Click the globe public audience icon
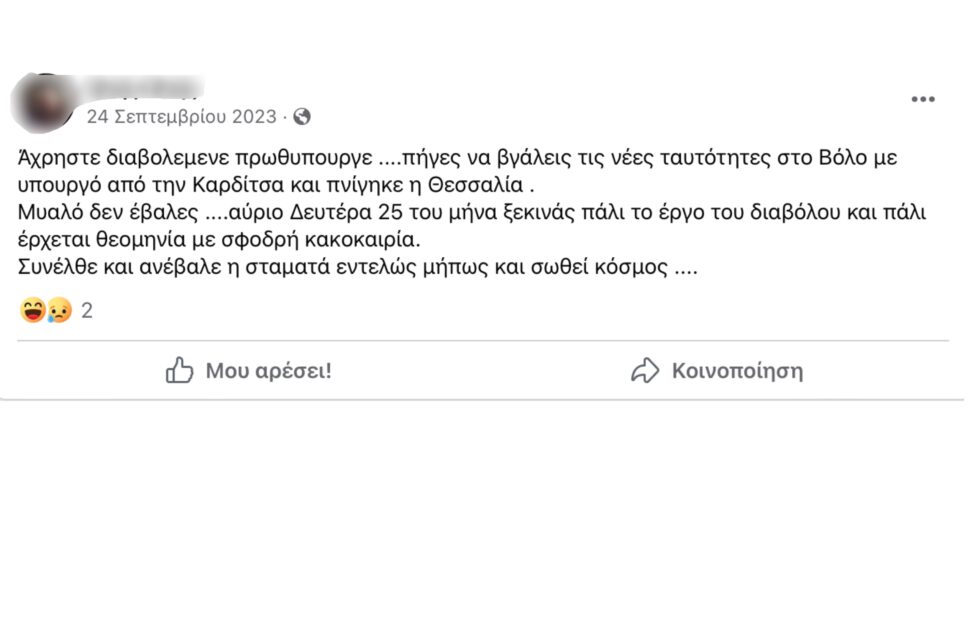Image resolution: width=975 pixels, height=630 pixels. 302,116
